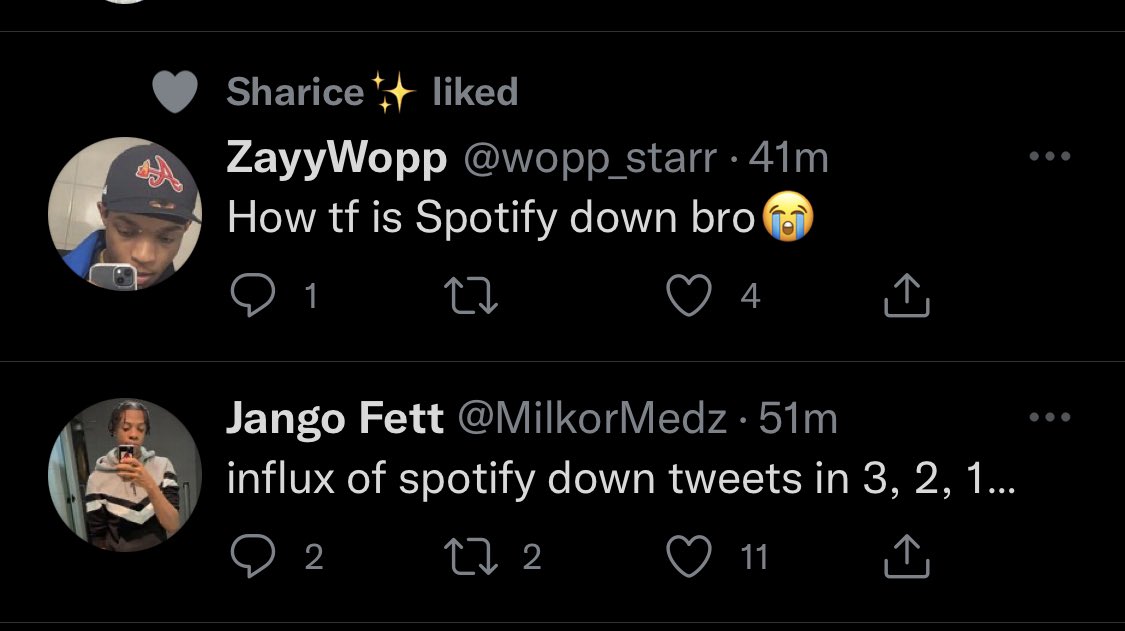Visit ZayyWopp display name profile
The width and height of the screenshot is (1125, 631).
point(336,158)
